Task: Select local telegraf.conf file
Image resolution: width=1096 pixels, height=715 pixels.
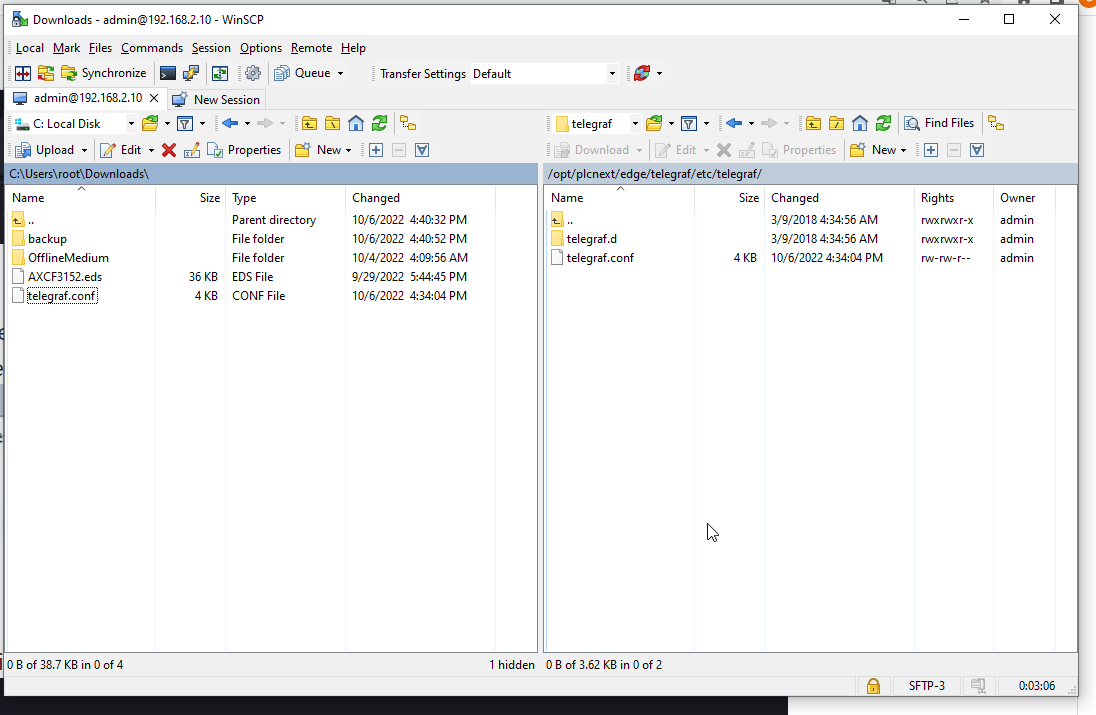Action: pos(62,296)
